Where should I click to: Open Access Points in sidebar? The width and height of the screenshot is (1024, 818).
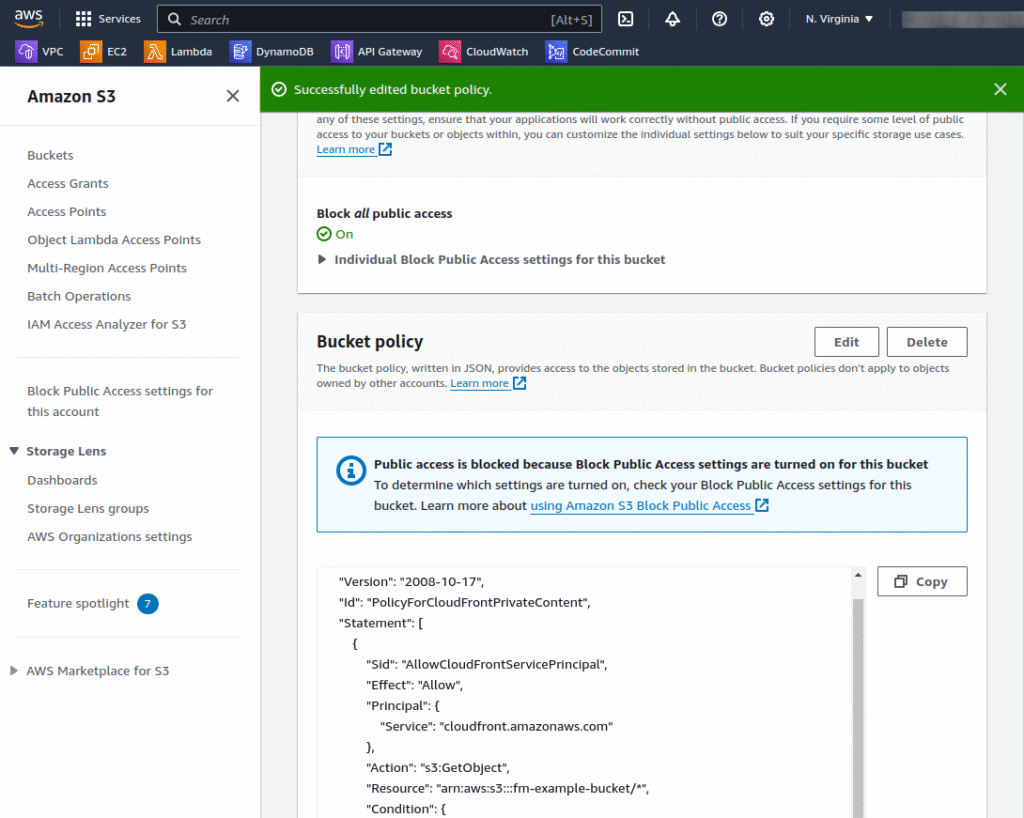point(67,212)
